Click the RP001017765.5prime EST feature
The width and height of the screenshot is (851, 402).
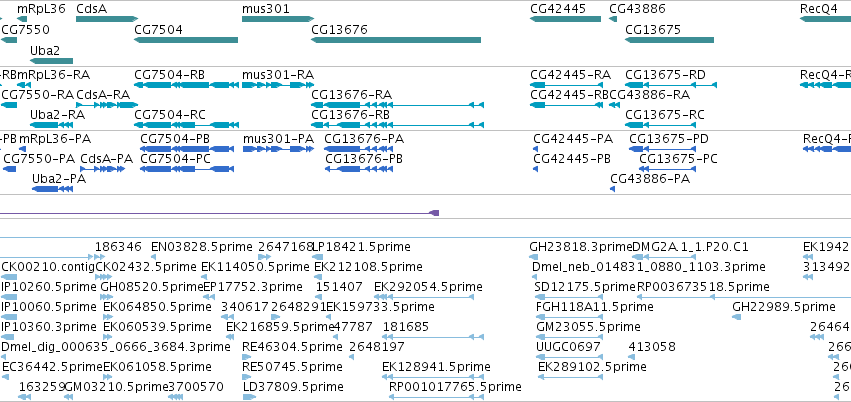coord(436,397)
